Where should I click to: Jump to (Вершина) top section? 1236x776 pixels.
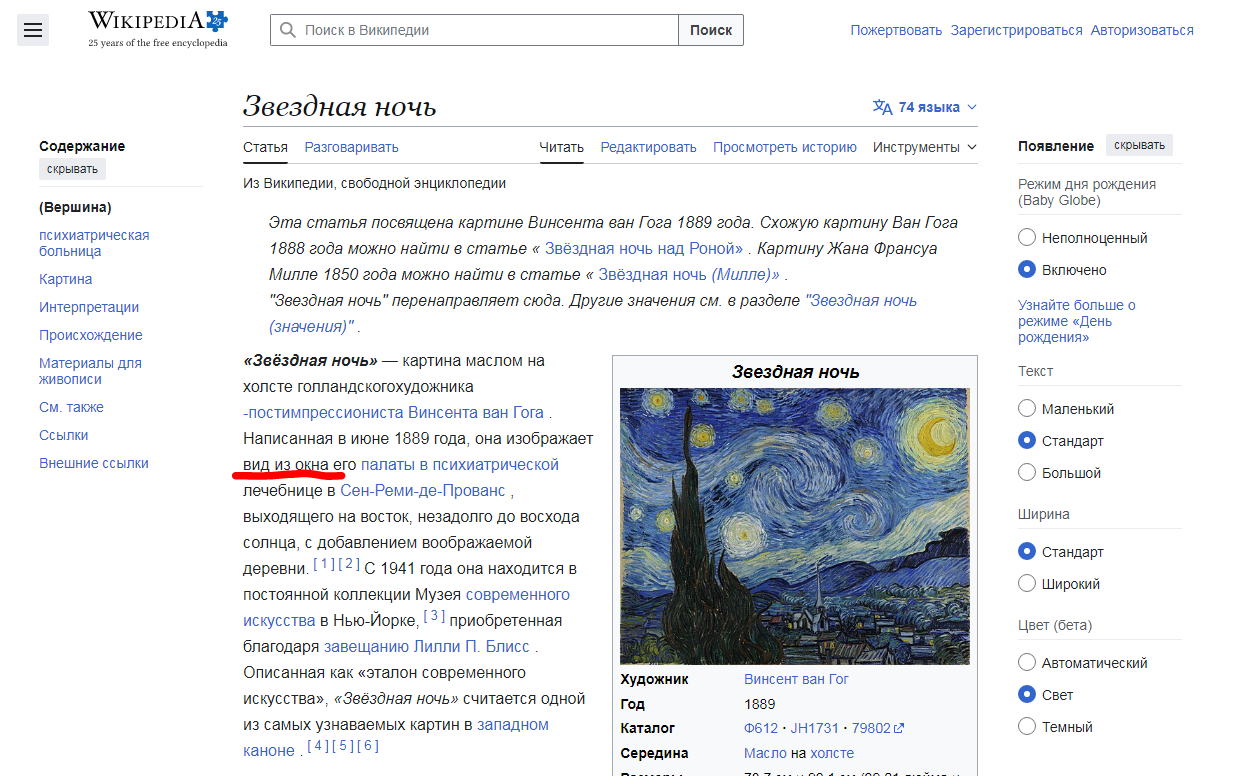pyautogui.click(x=75, y=207)
